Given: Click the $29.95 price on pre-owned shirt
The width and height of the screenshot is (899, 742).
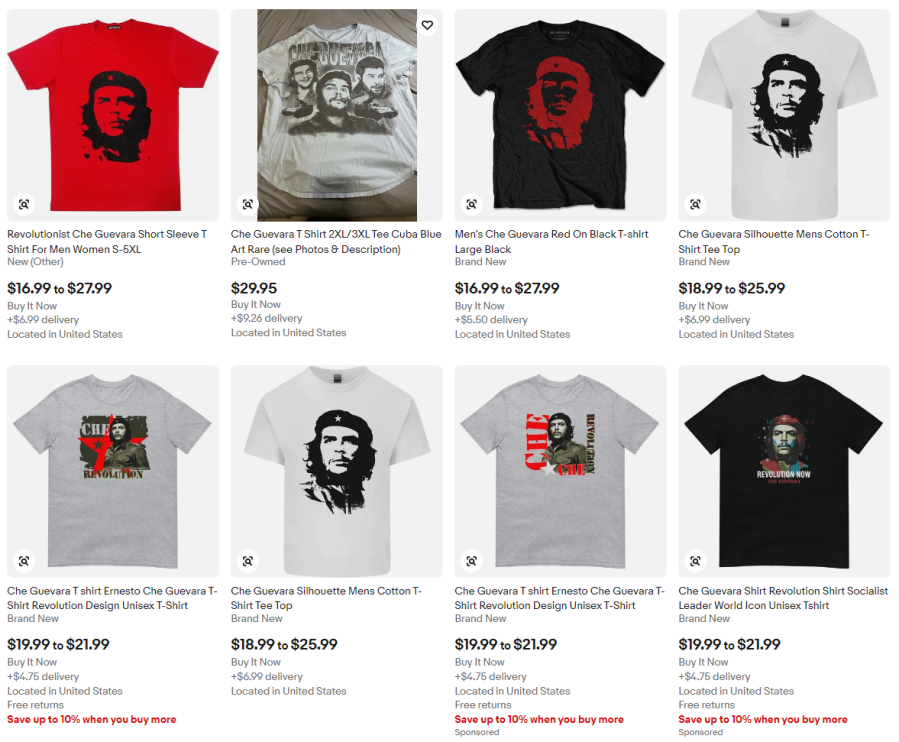Looking at the screenshot, I should (x=254, y=288).
